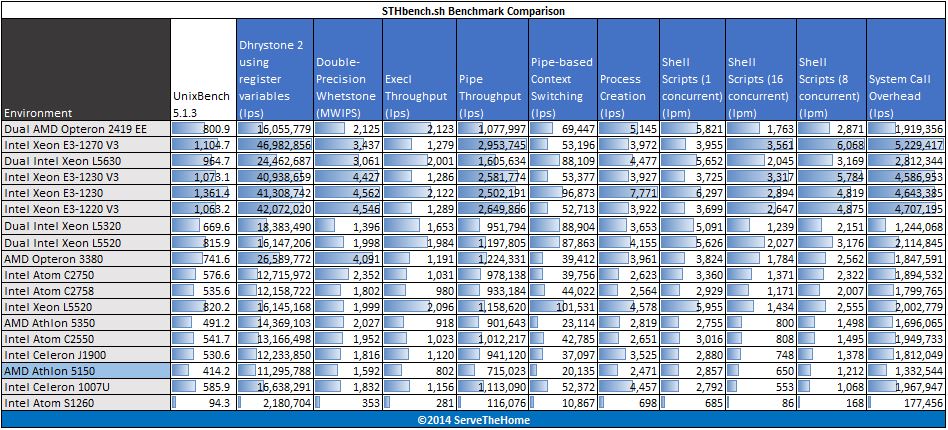Click the 'Shell Scripts (8 concurrent)' header
948x430 pixels.
(831, 69)
